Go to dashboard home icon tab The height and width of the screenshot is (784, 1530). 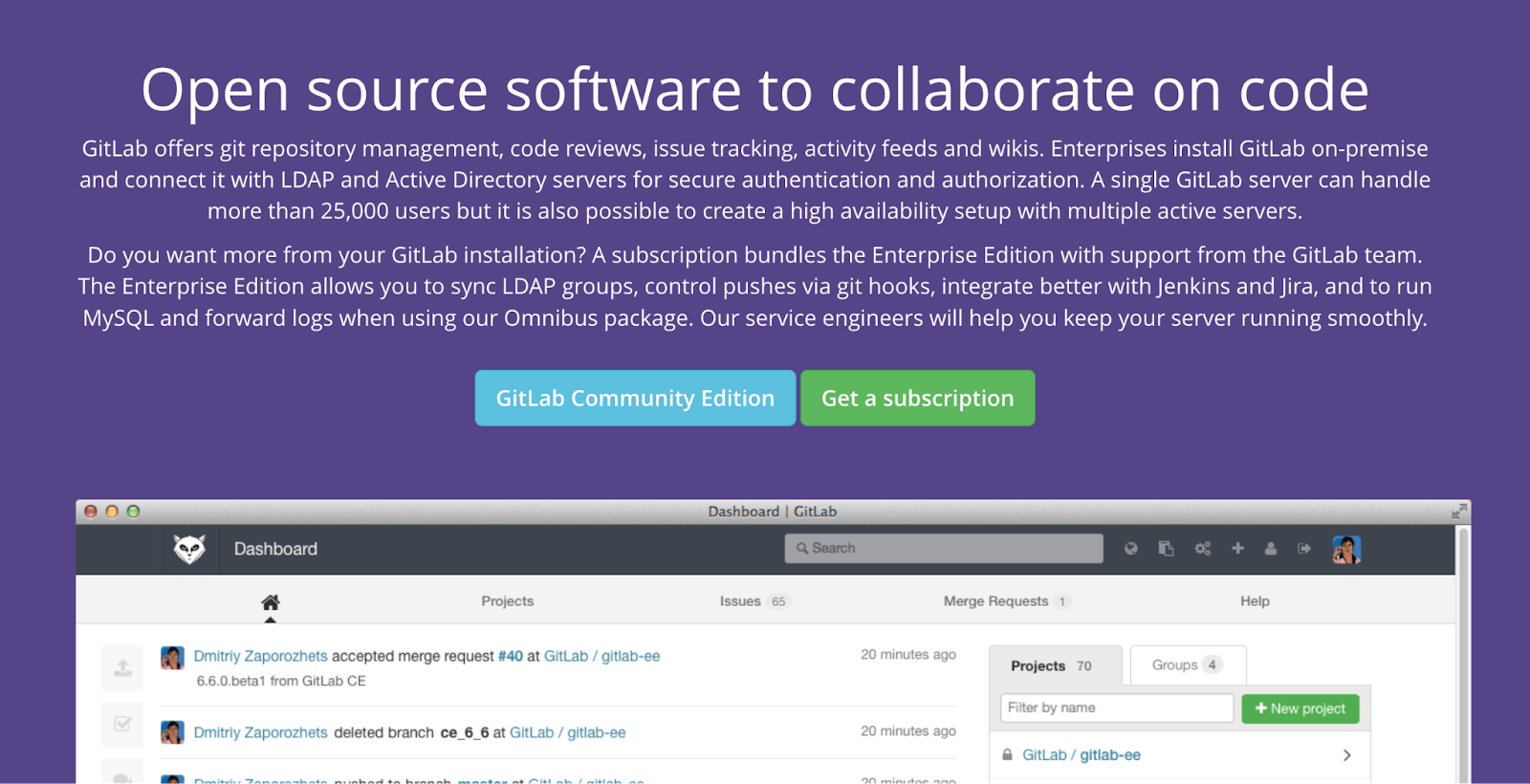[271, 602]
